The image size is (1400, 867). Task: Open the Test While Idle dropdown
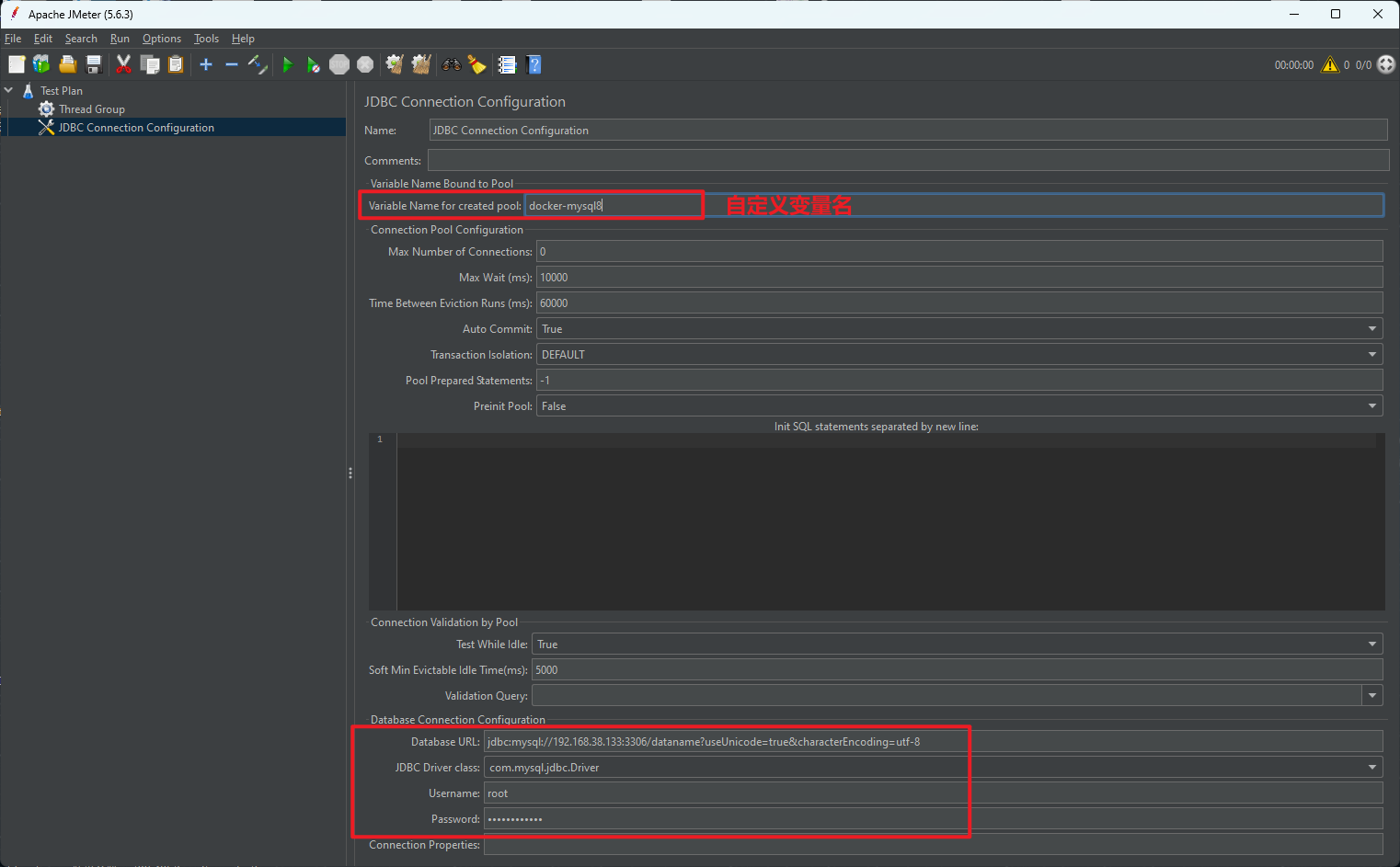(x=958, y=645)
